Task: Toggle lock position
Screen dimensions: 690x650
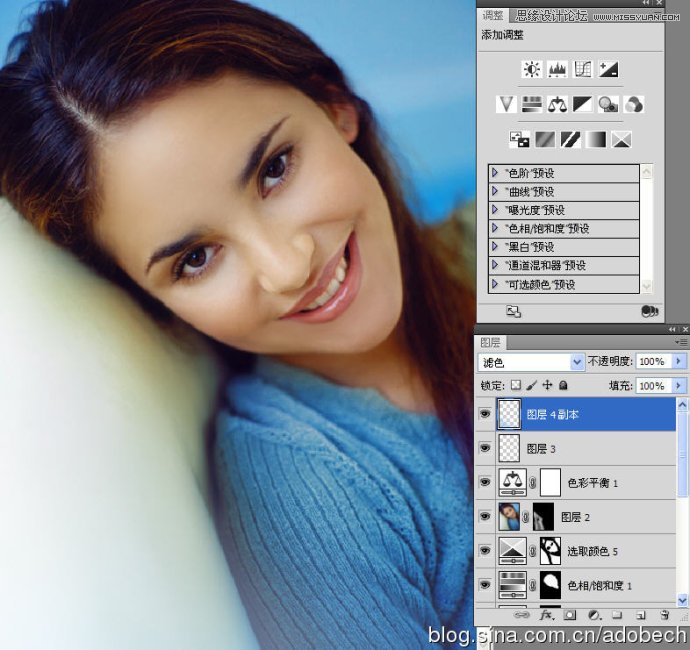Action: (x=547, y=386)
